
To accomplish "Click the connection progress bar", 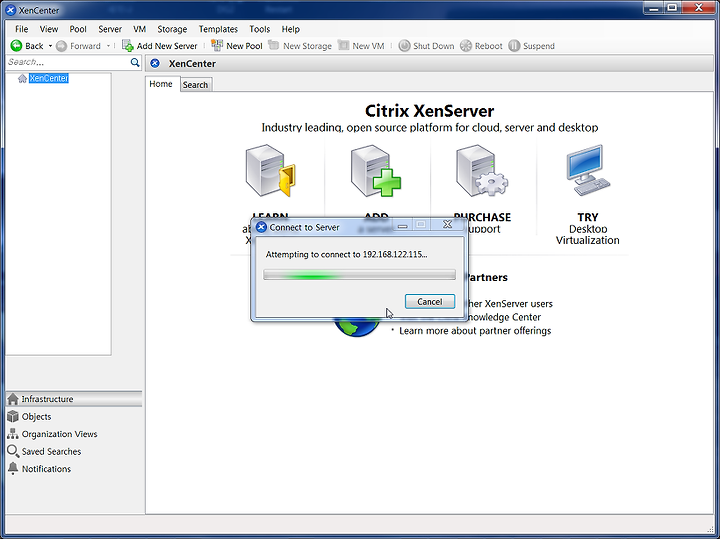I will pos(360,275).
